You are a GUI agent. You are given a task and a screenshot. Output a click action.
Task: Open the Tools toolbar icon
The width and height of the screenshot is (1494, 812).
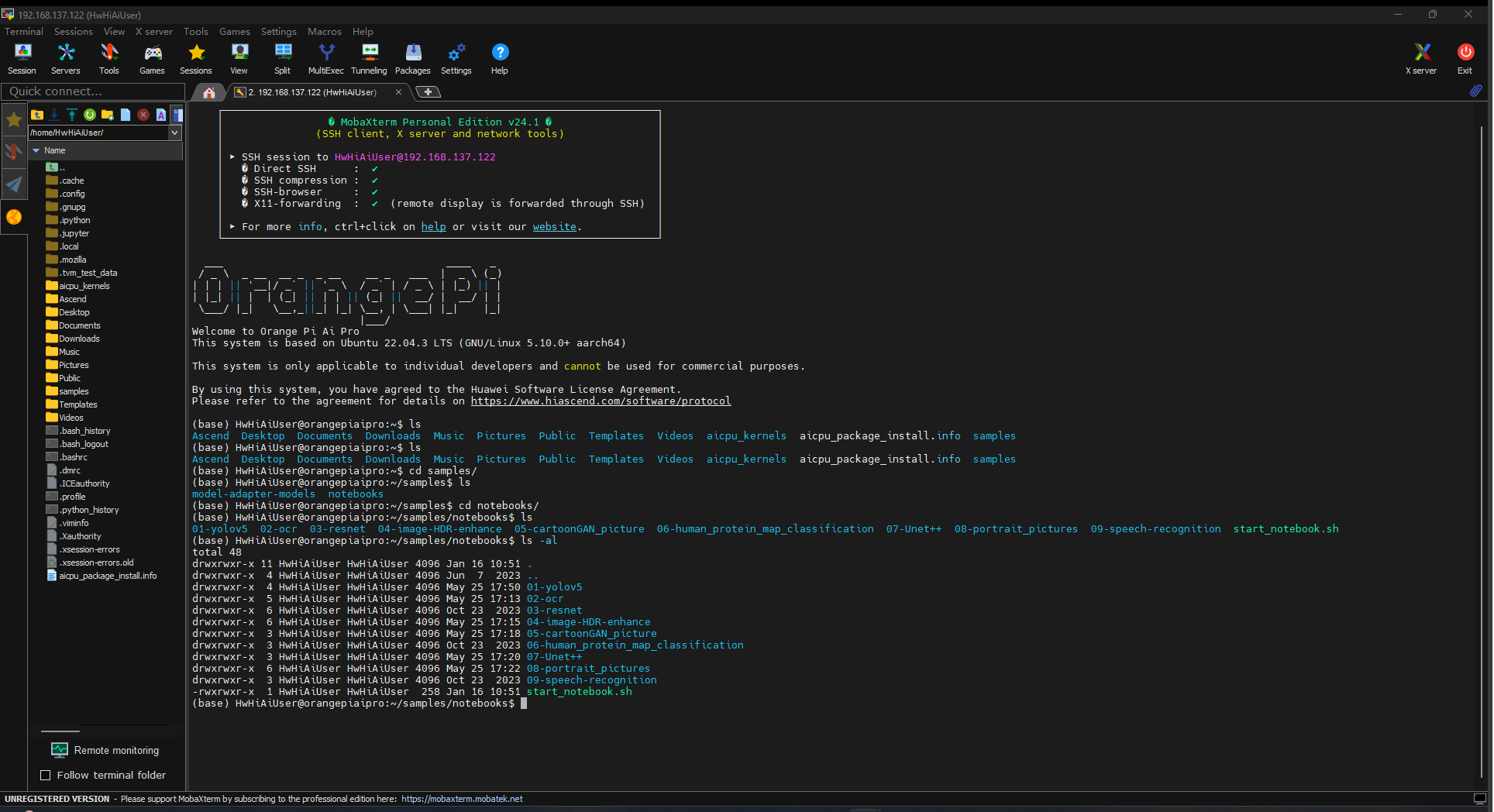(109, 59)
